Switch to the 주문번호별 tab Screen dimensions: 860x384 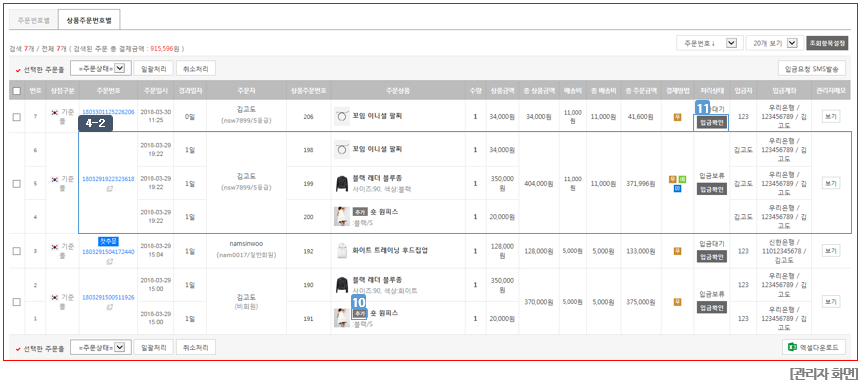[x=33, y=20]
